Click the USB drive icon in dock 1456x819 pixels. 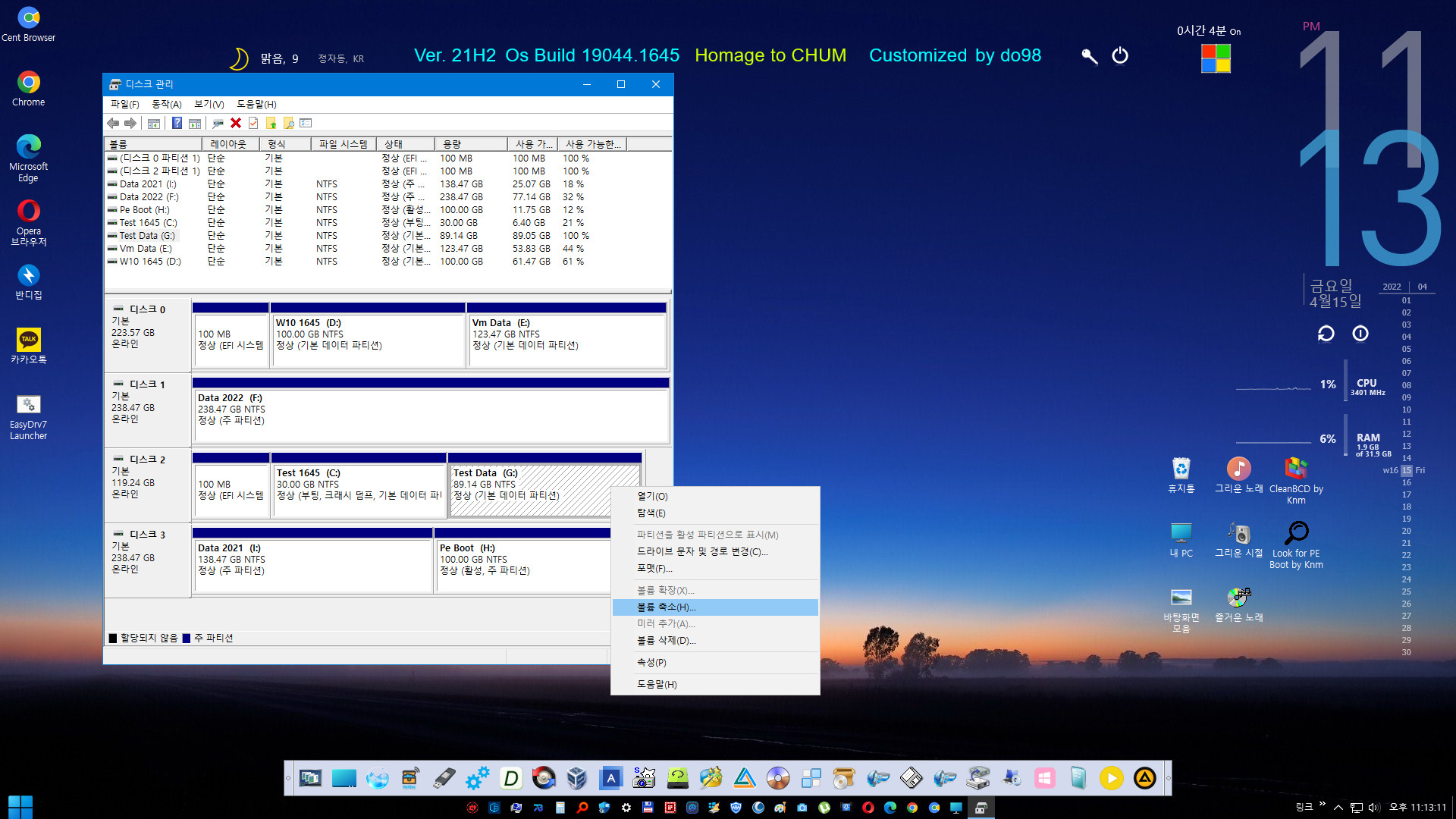coord(444,778)
